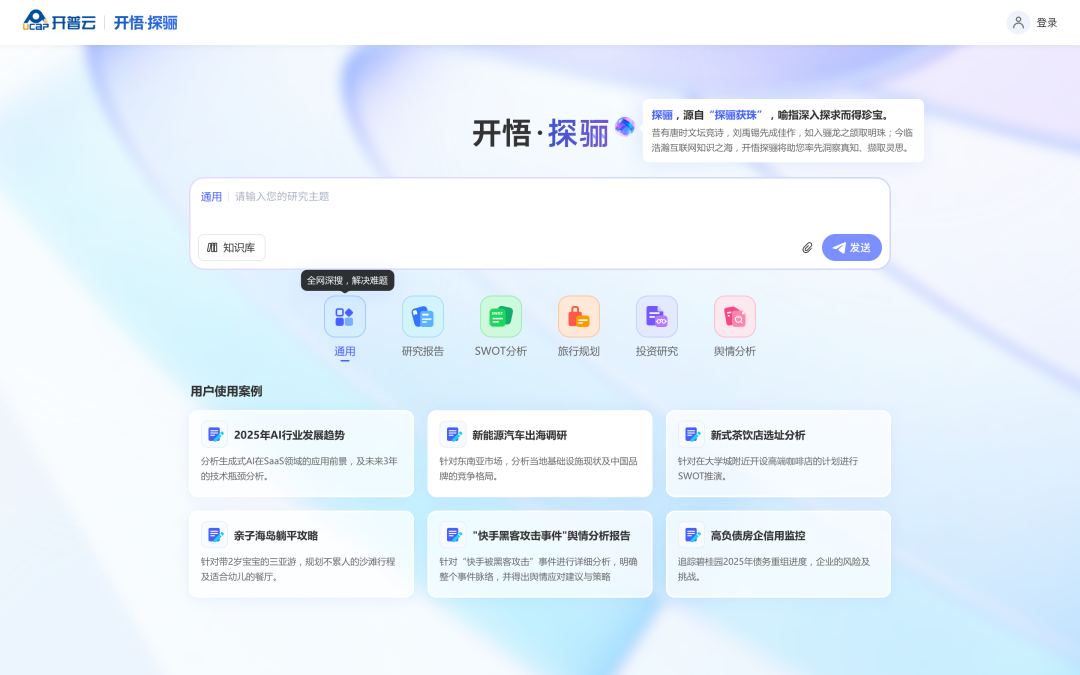Click the paperclip attachment icon

807,248
